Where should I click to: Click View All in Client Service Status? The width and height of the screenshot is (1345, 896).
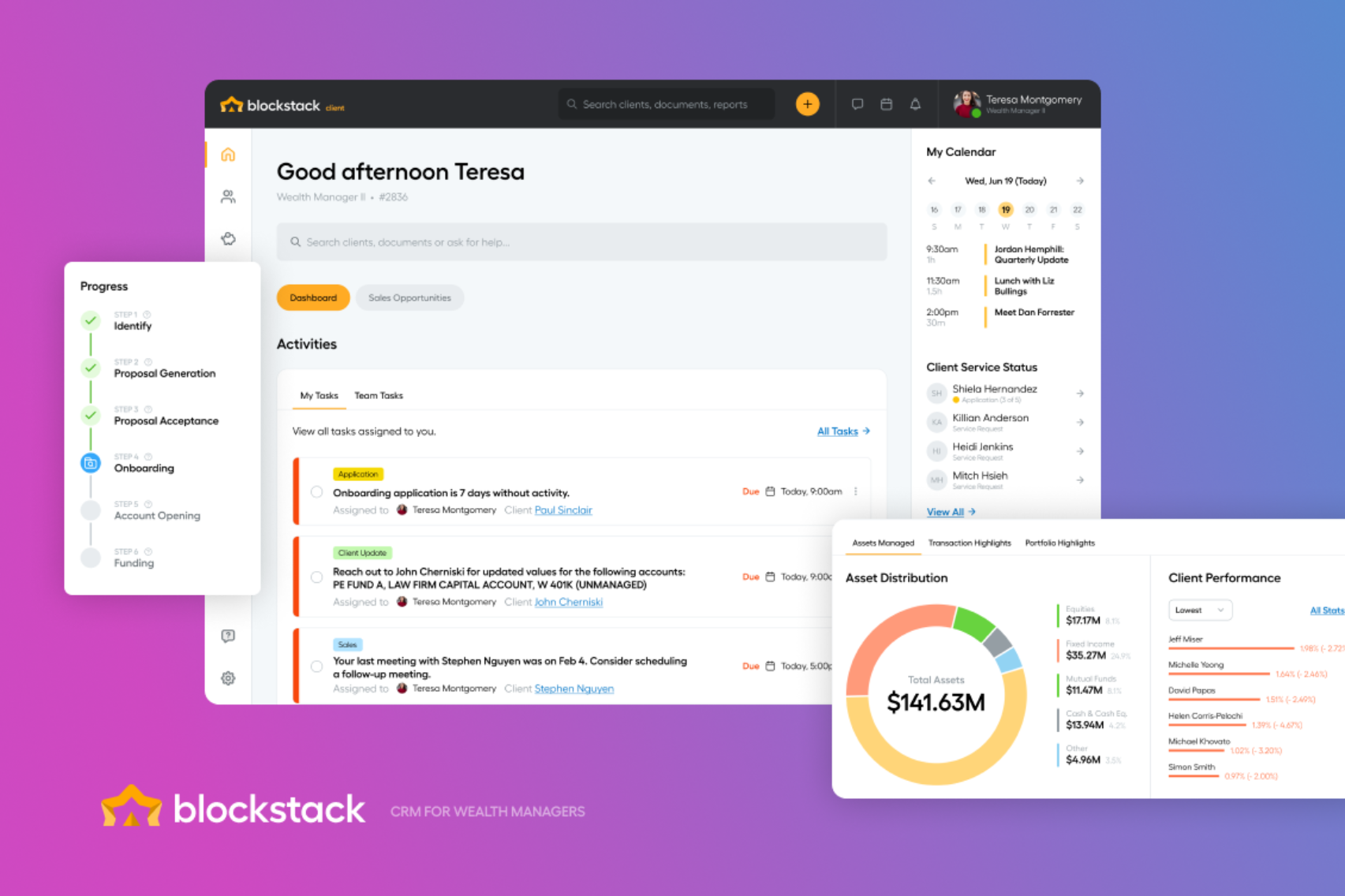(951, 512)
